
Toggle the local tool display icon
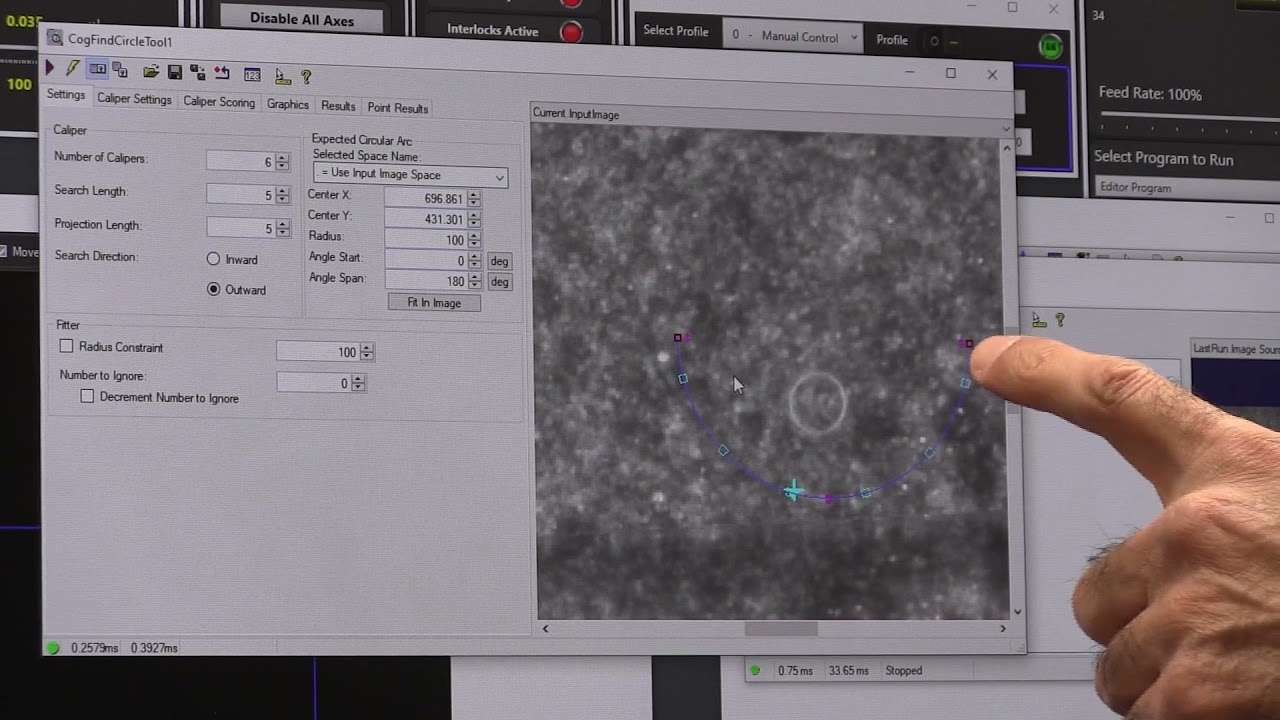click(x=97, y=69)
